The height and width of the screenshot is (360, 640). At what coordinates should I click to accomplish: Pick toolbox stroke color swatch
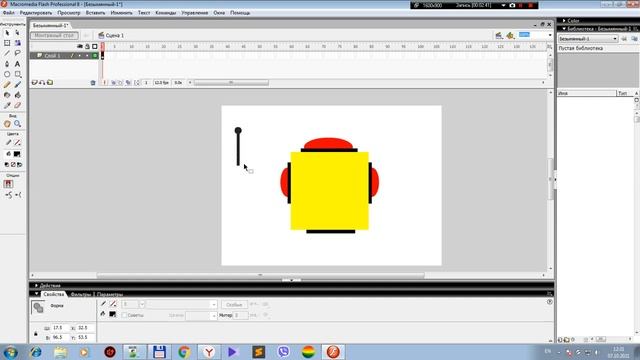[17, 143]
